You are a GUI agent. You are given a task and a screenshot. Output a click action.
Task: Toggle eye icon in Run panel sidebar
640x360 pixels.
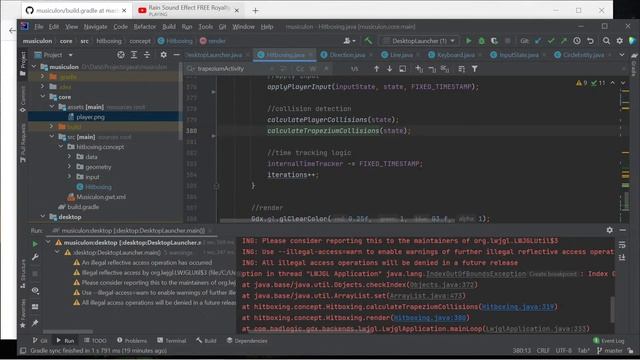pos(35,290)
